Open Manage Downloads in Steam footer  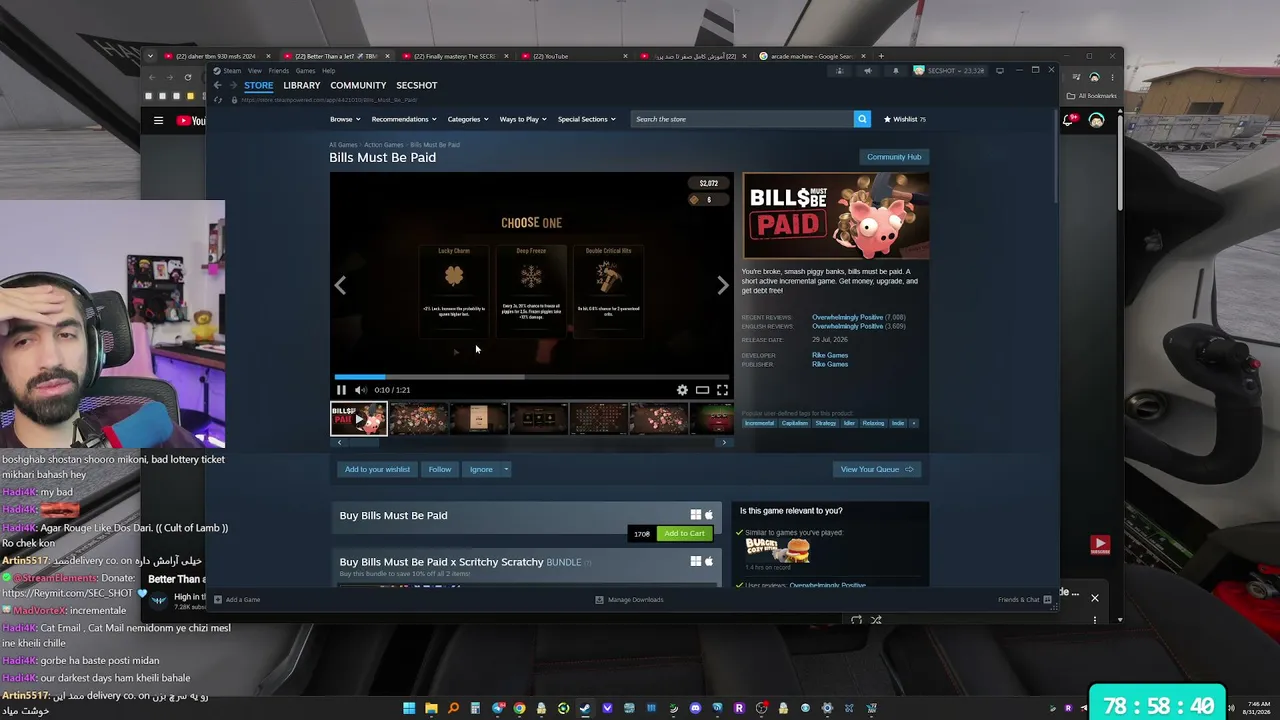pyautogui.click(x=629, y=600)
